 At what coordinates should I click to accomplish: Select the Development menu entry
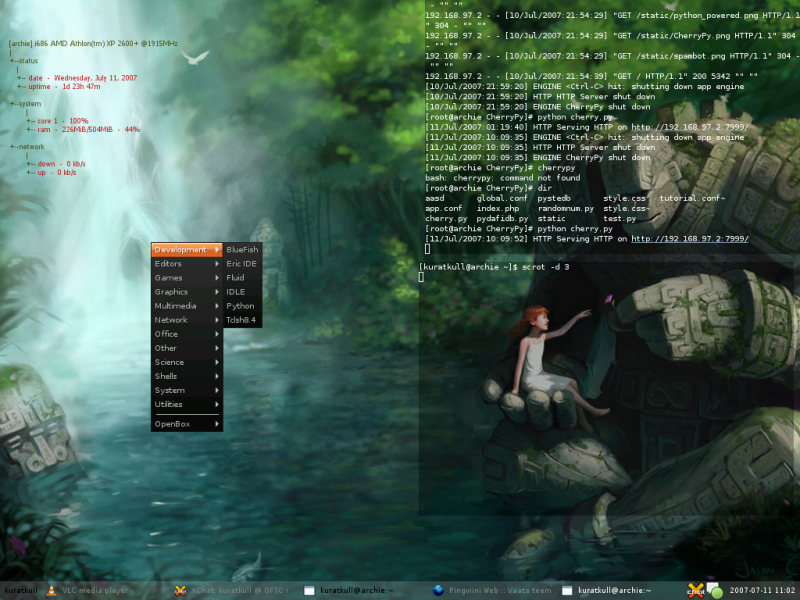187,249
